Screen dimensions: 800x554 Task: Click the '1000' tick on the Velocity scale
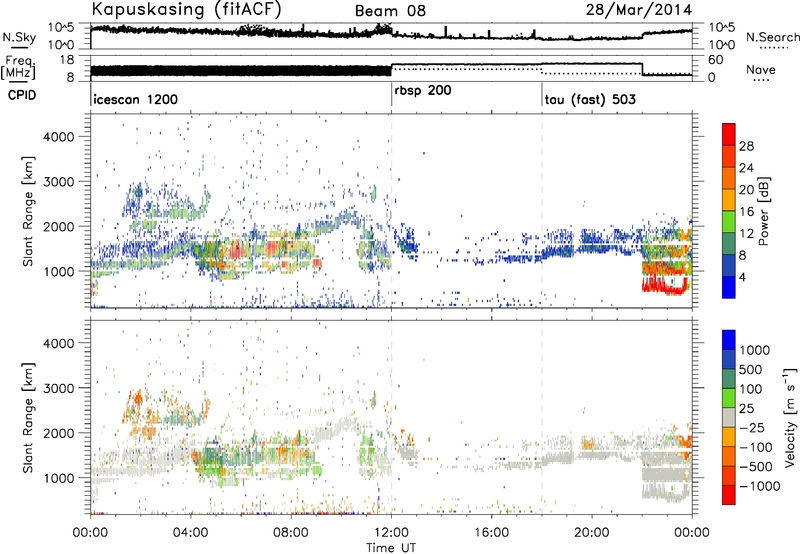click(x=755, y=350)
